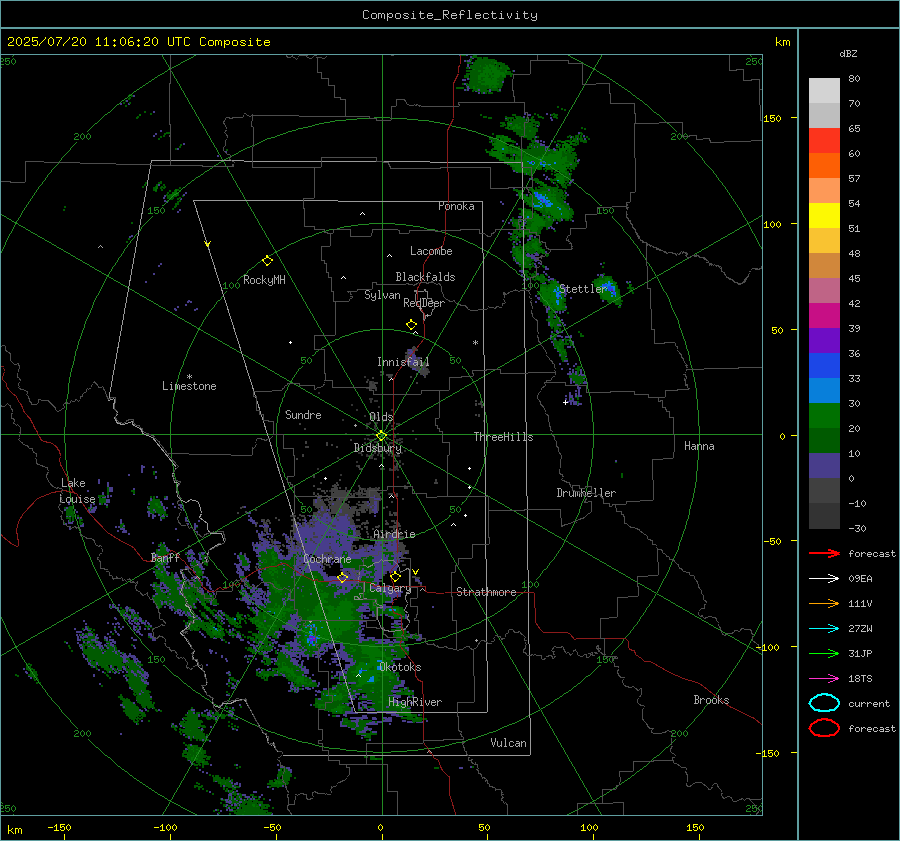Viewport: 900px width, 841px height.
Task: Click the Sundre map label
Action: [303, 415]
